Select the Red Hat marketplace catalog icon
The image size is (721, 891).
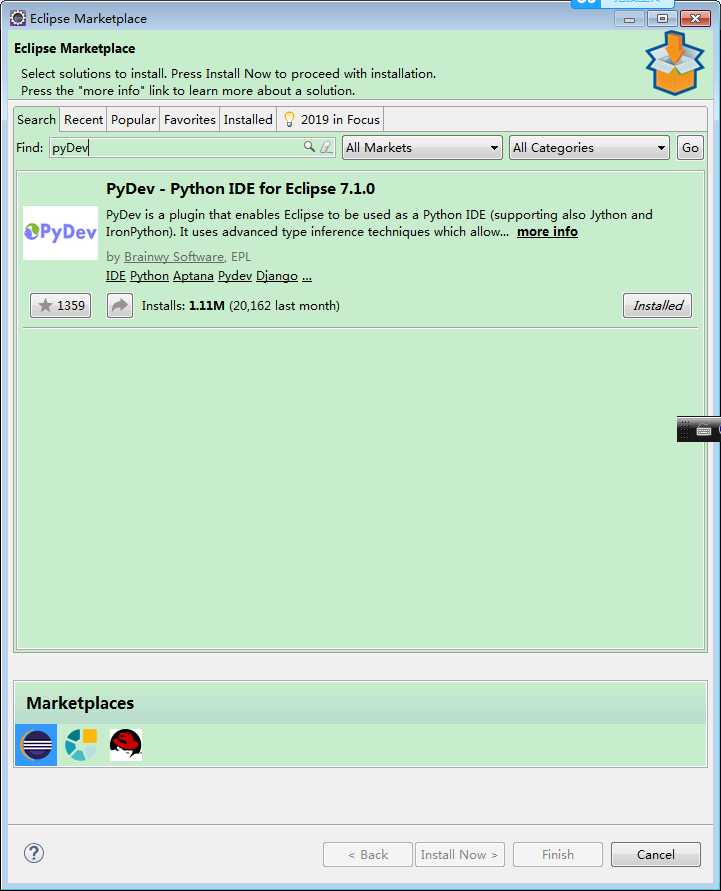[x=126, y=745]
